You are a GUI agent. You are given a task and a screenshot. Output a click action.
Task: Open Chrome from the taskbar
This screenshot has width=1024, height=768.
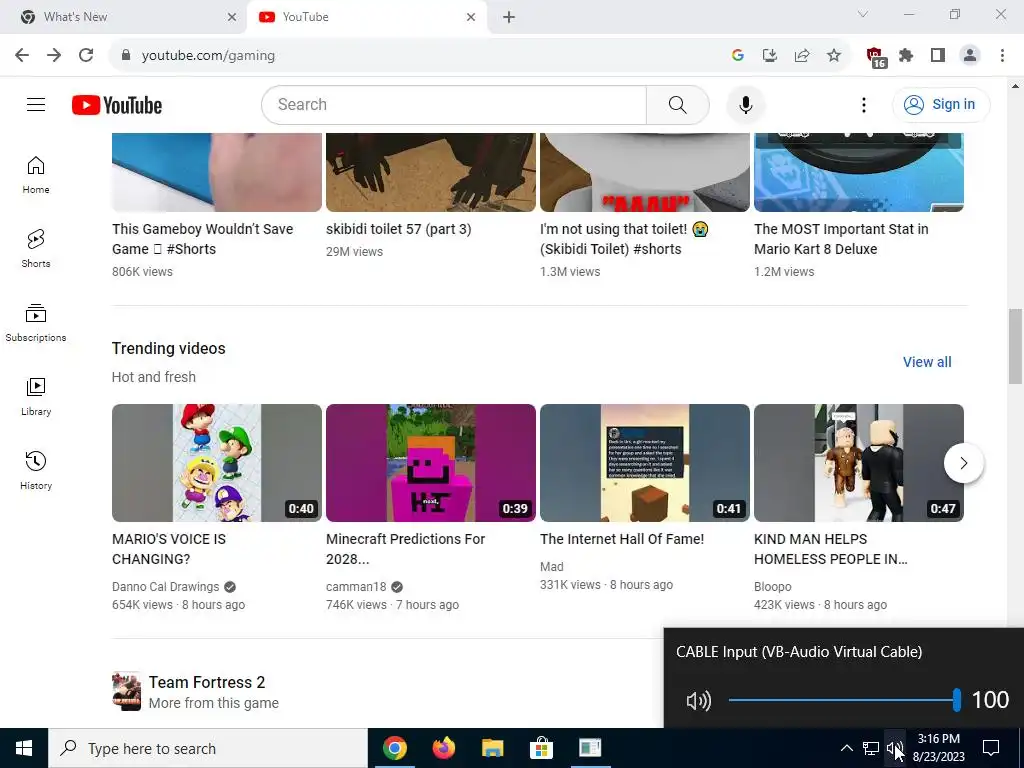point(394,748)
